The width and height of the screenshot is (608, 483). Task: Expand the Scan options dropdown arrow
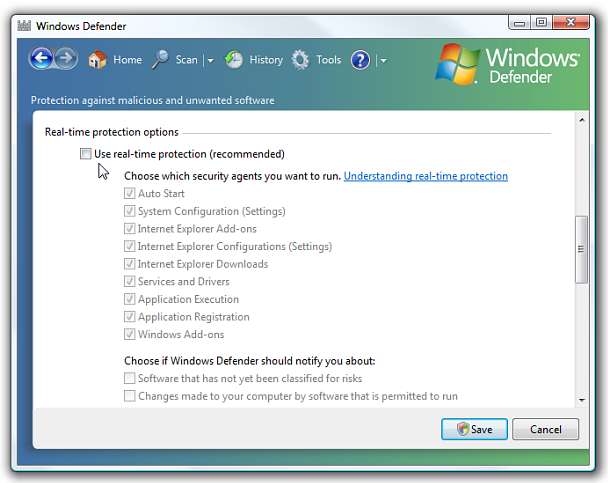(x=210, y=60)
